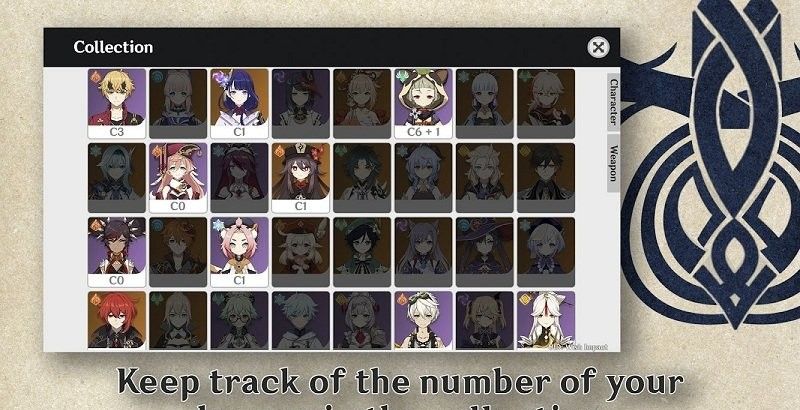Click the red-haired character in the bottom row
Screen dimensions: 800x410
116,320
